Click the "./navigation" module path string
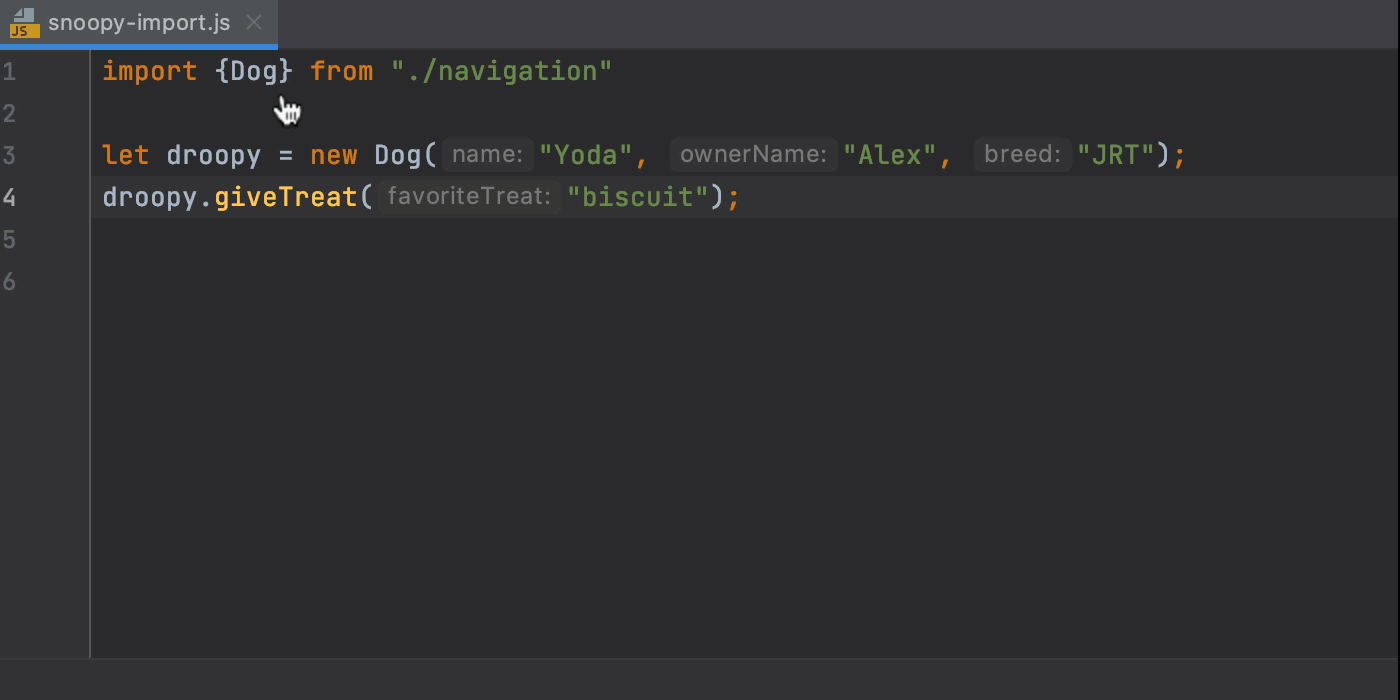 click(501, 72)
